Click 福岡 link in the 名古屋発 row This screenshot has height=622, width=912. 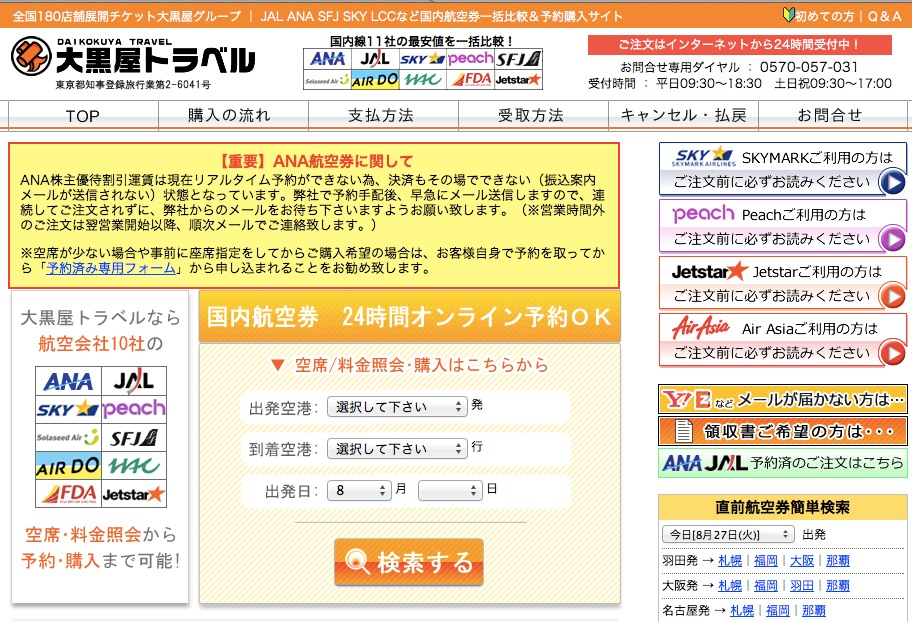pyautogui.click(x=778, y=610)
